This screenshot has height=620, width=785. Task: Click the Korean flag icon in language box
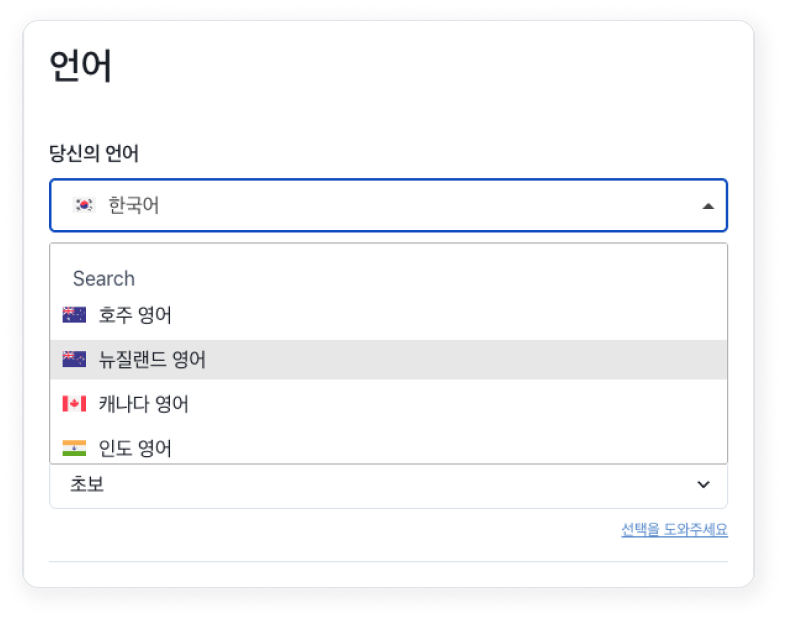[x=85, y=205]
